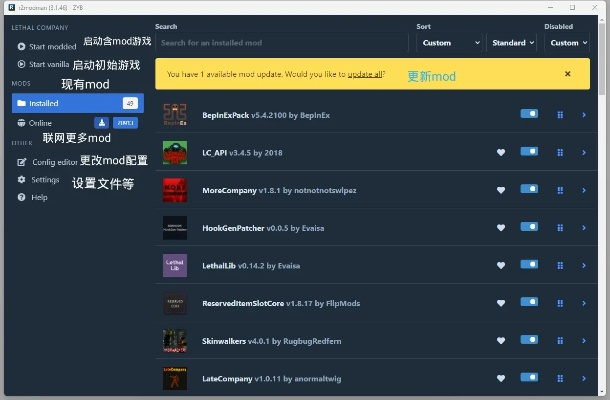Expand the MoreCompany row chevron

tap(584, 190)
